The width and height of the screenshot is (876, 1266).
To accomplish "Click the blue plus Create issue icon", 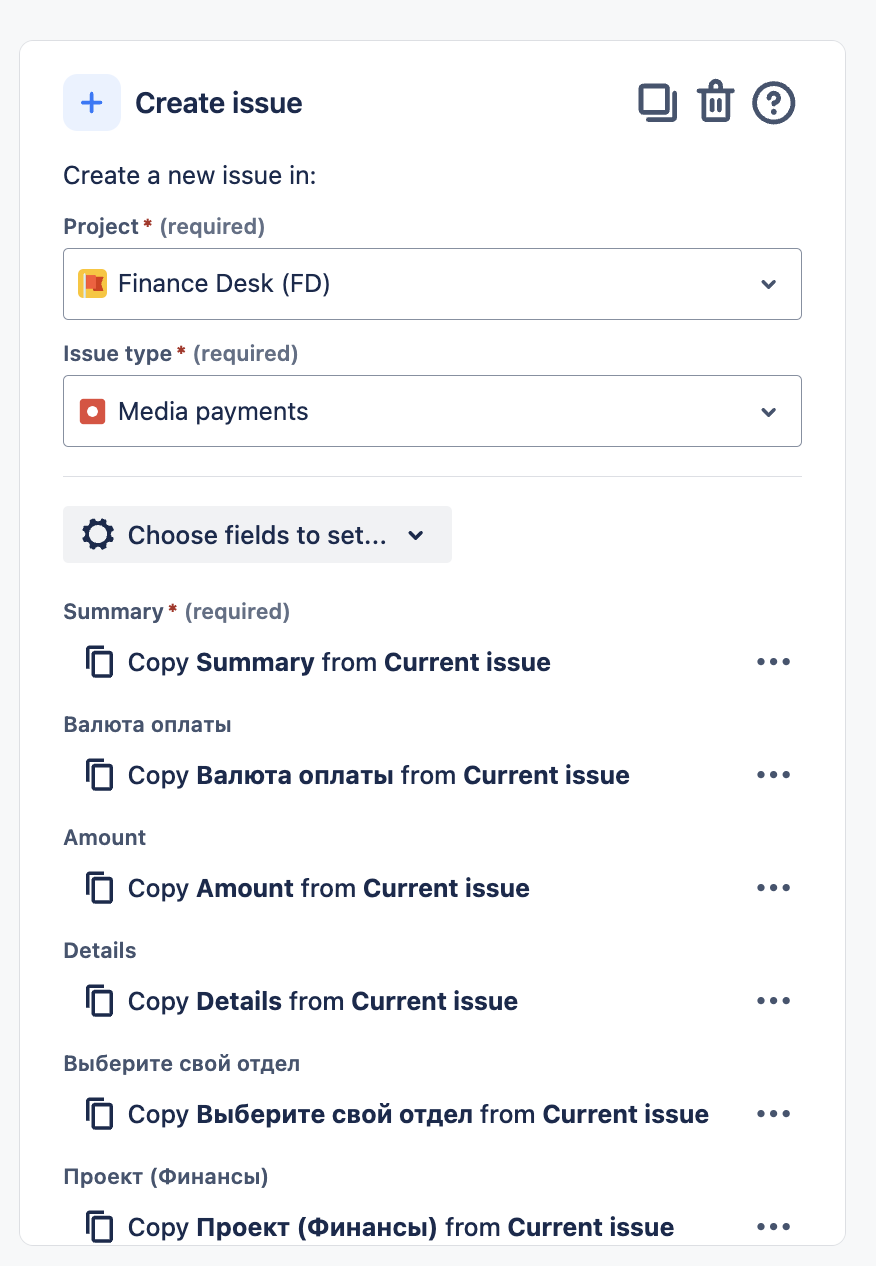I will point(92,103).
